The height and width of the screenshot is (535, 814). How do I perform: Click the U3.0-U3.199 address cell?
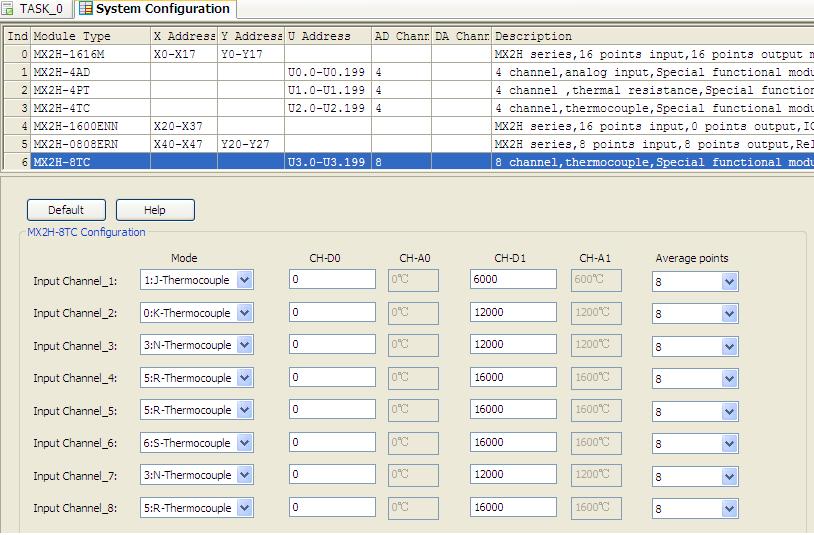tap(328, 162)
